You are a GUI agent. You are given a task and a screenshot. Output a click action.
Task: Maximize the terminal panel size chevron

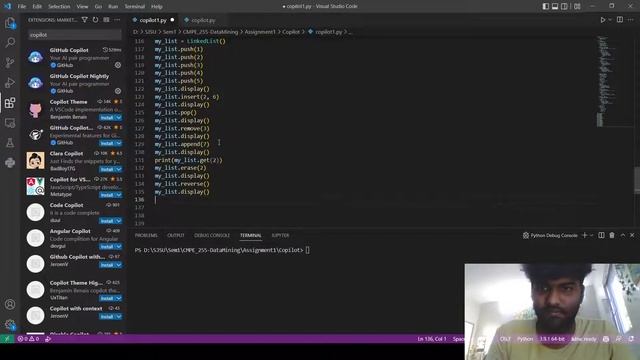coord(622,235)
